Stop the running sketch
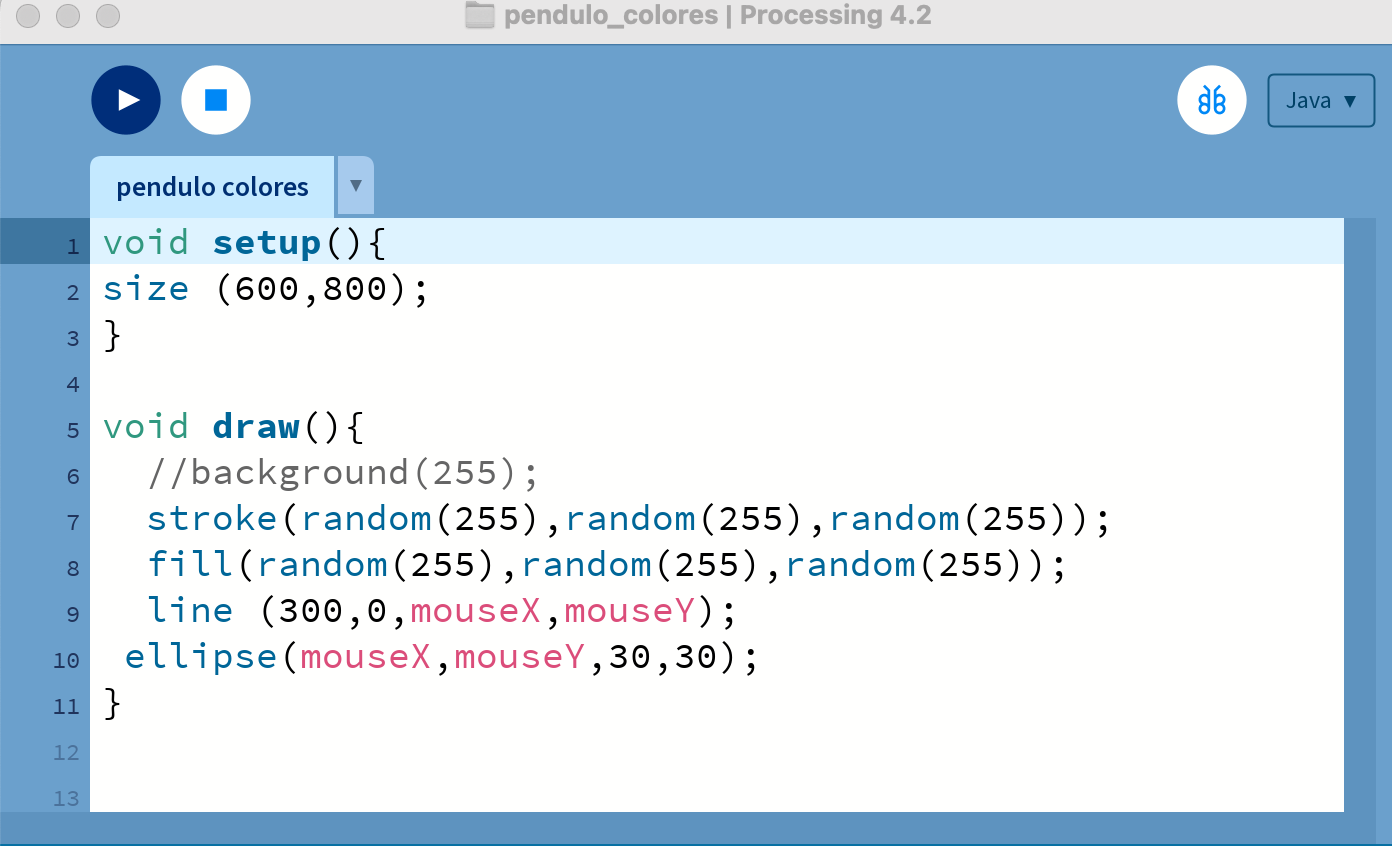Screen dimensions: 1392x846 216,100
